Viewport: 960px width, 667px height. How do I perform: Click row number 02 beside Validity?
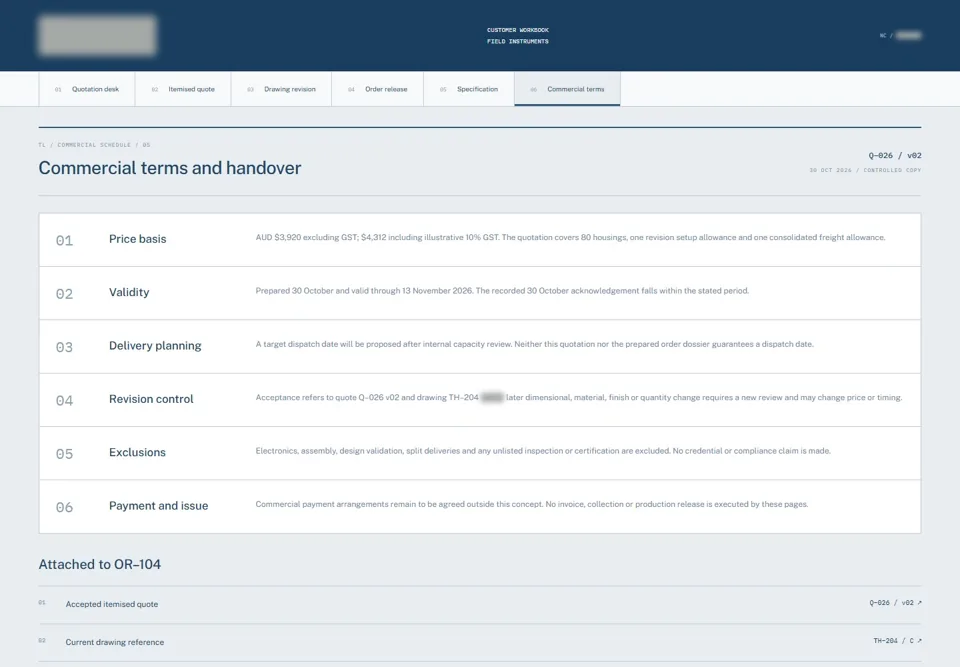pos(64,294)
